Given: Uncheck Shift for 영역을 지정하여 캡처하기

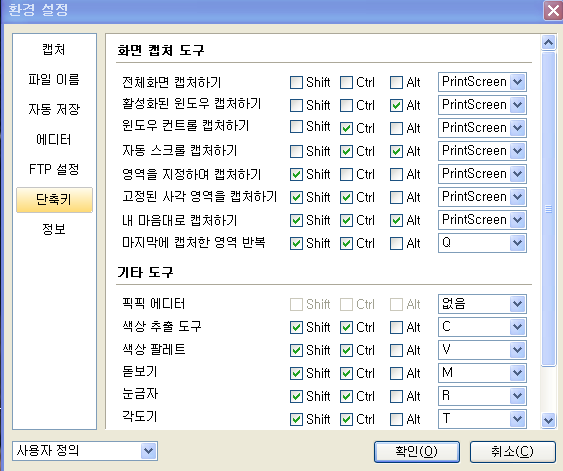Looking at the screenshot, I should pos(296,174).
